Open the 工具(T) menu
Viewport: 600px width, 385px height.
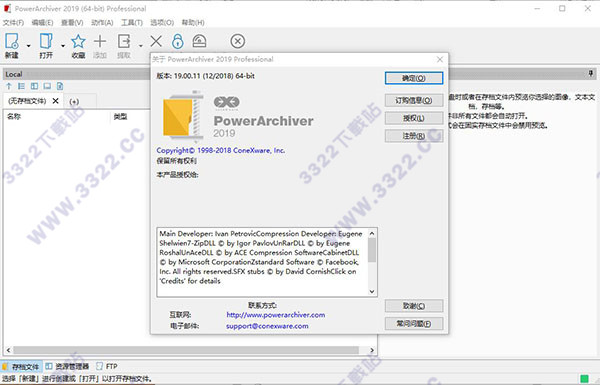[132, 23]
